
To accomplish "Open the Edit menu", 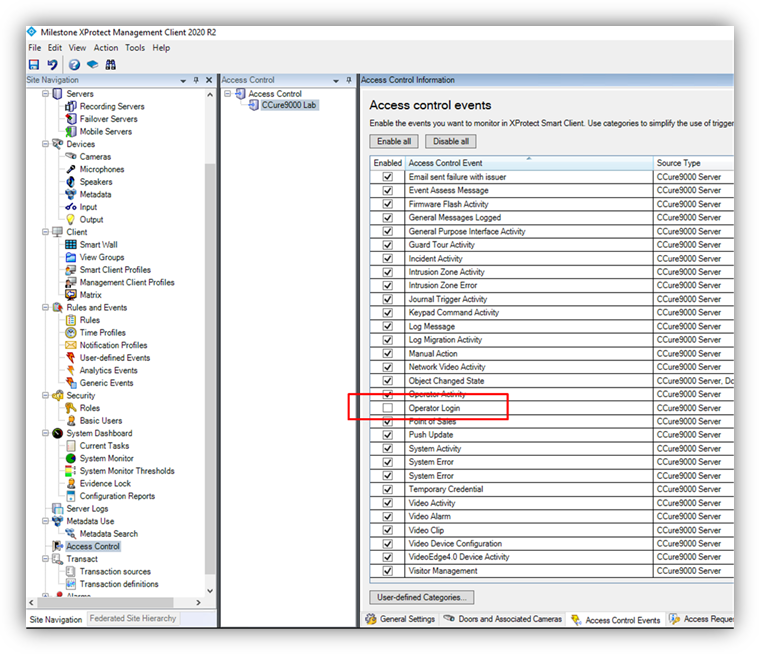I will point(55,48).
